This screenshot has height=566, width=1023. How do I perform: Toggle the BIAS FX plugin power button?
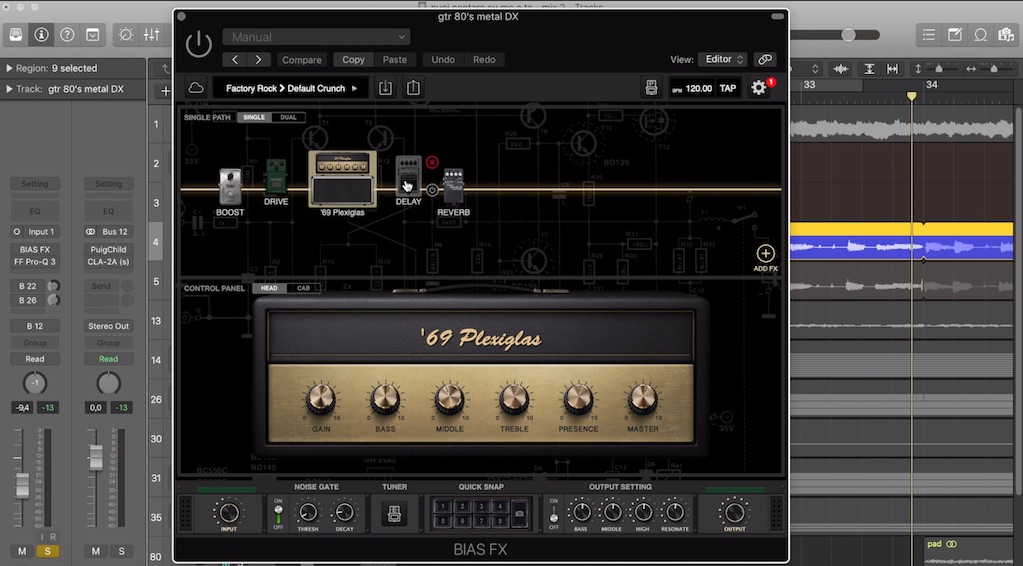198,45
